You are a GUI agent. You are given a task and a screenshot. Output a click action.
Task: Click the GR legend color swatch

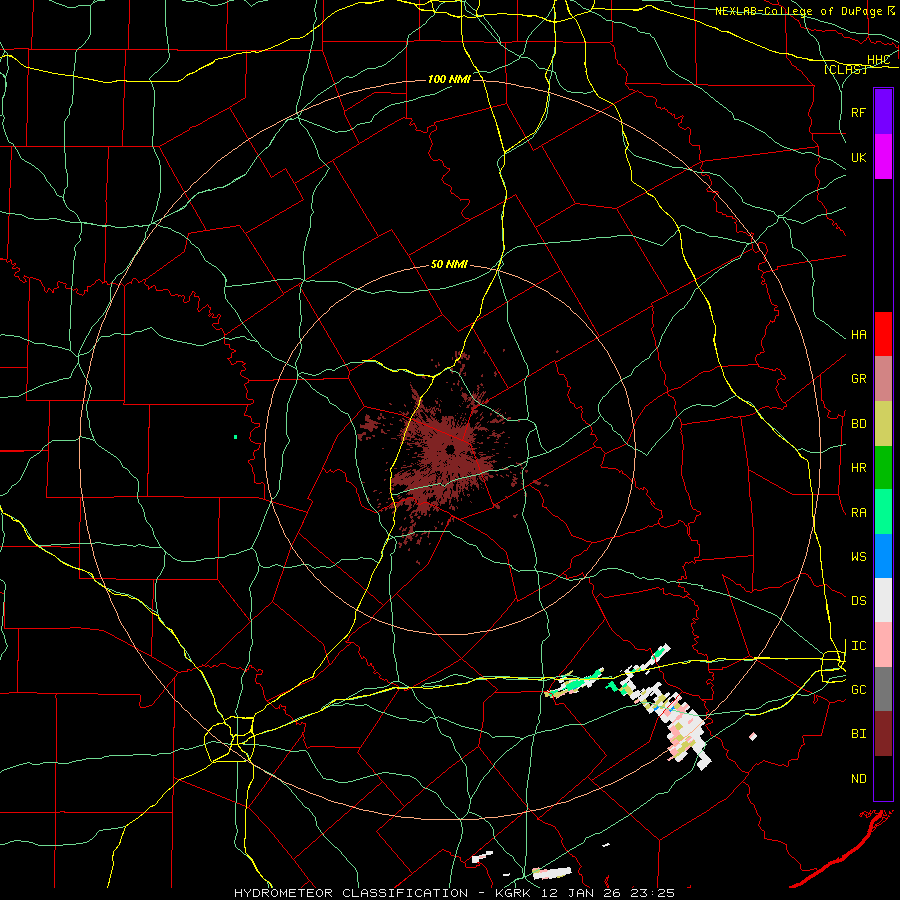pos(883,379)
